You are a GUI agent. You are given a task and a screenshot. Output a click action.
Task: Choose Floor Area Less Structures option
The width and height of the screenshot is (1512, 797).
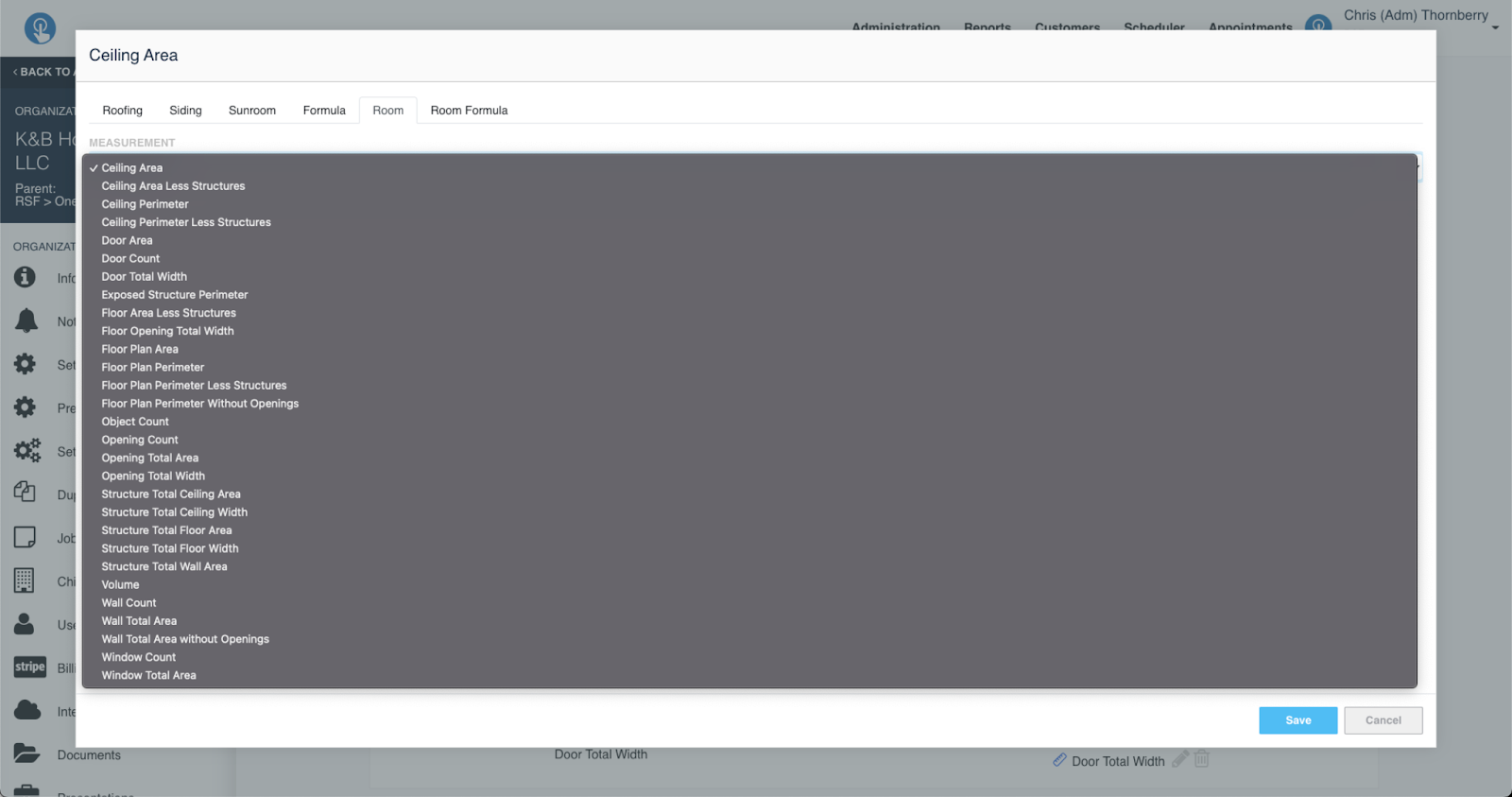coord(749,313)
